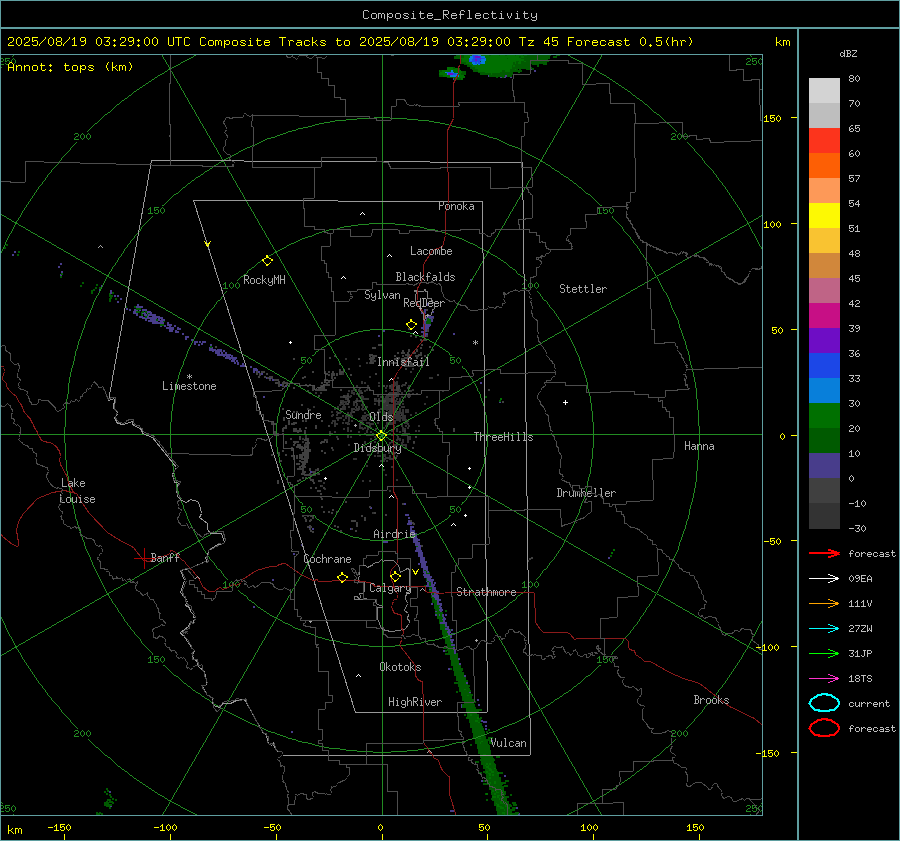The image size is (900, 841).
Task: Click the Innisfail label
Action: tap(403, 362)
